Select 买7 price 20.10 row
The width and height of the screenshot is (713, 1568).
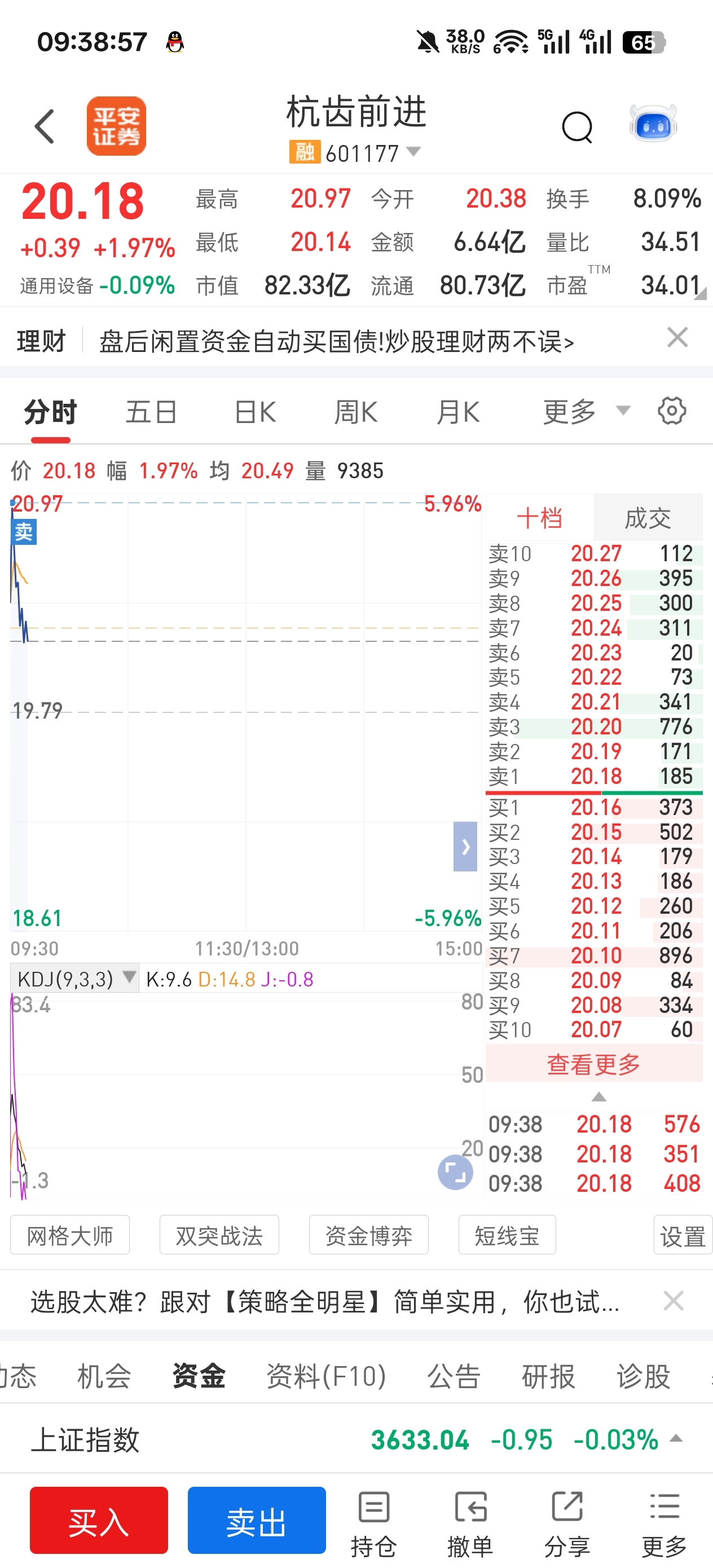(595, 955)
